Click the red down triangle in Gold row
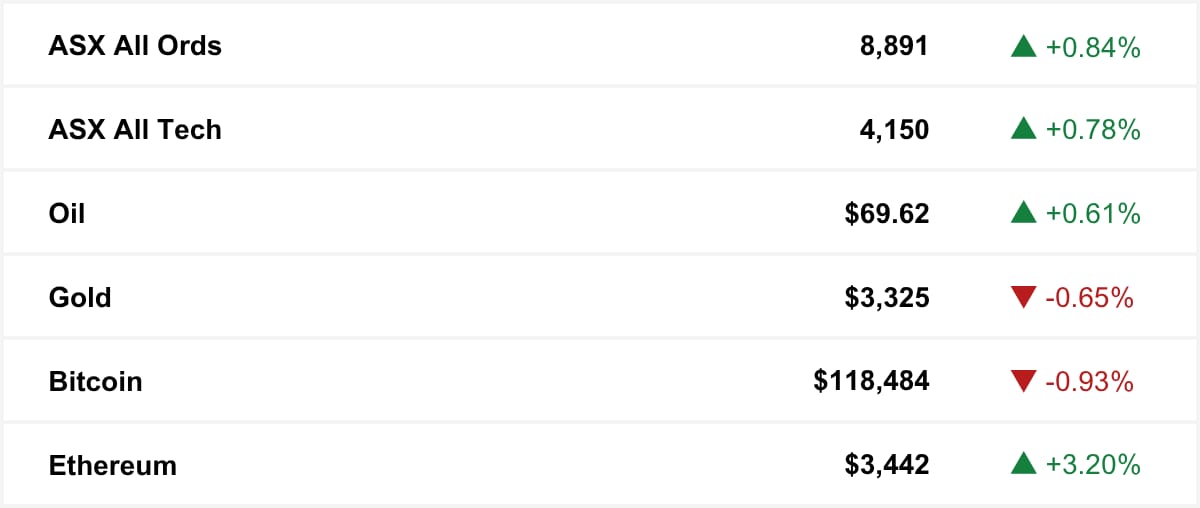Screen dimensions: 1200x508 pos(1023,298)
